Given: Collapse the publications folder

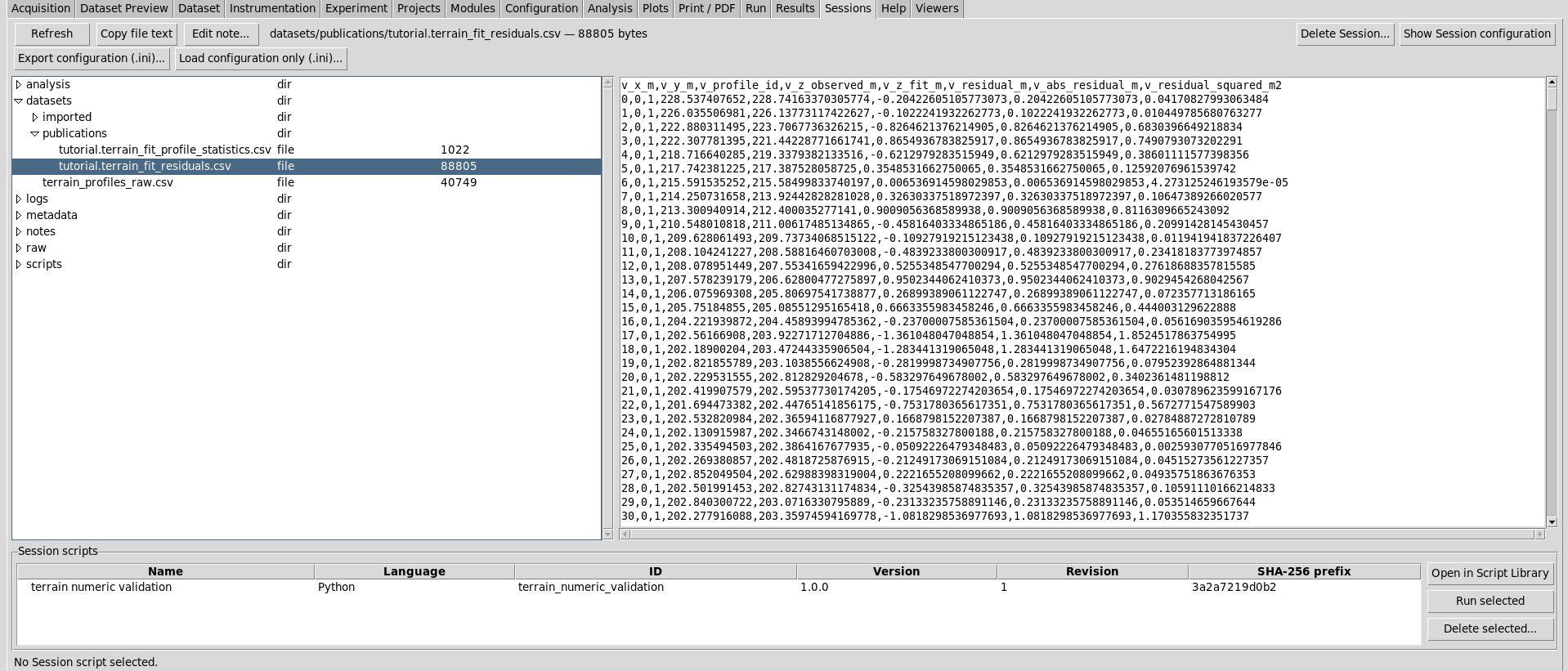Looking at the screenshot, I should 35,133.
